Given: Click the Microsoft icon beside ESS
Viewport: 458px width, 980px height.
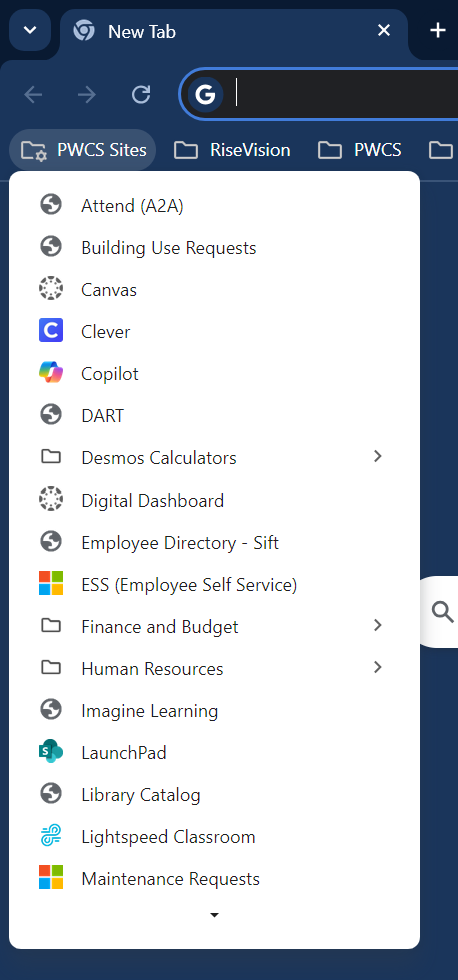Looking at the screenshot, I should [x=51, y=584].
